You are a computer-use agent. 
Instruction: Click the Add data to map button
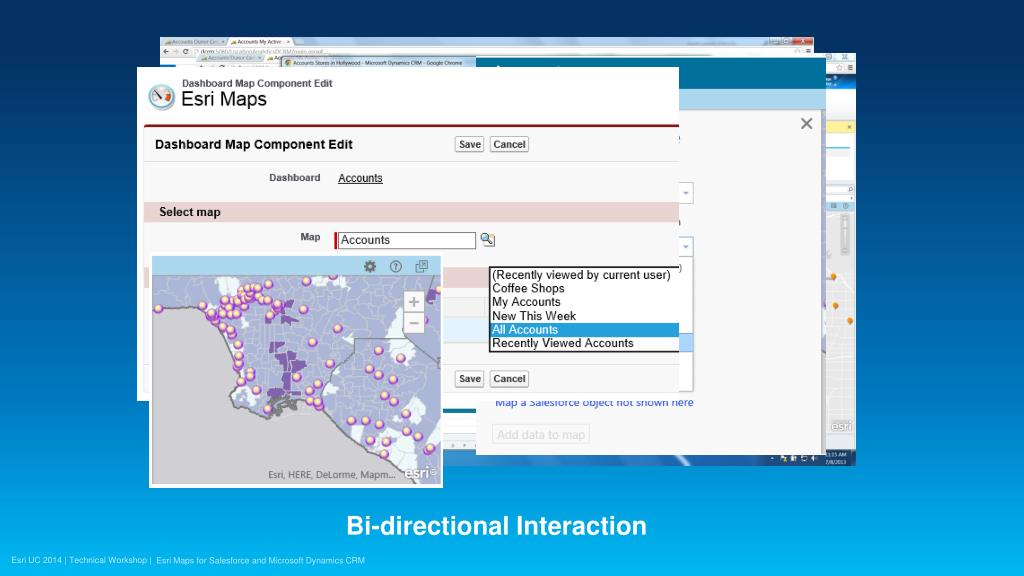coord(541,434)
